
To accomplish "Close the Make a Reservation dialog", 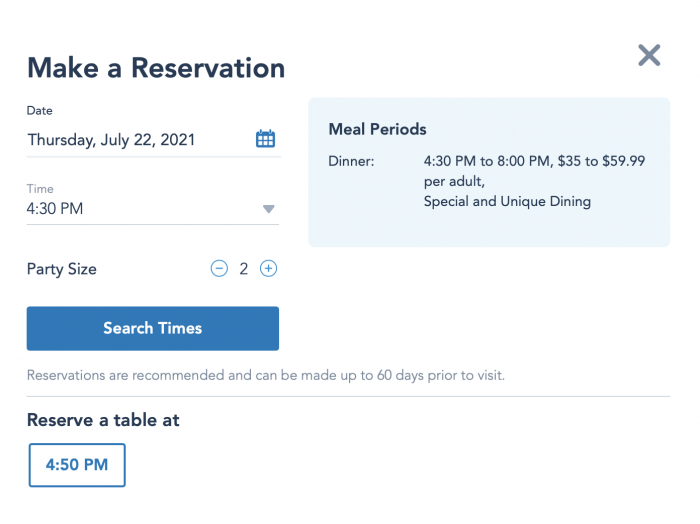I will [x=649, y=56].
